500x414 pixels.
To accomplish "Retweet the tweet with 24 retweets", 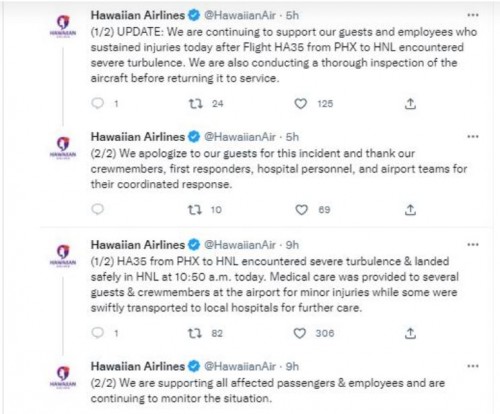I will click(x=196, y=104).
